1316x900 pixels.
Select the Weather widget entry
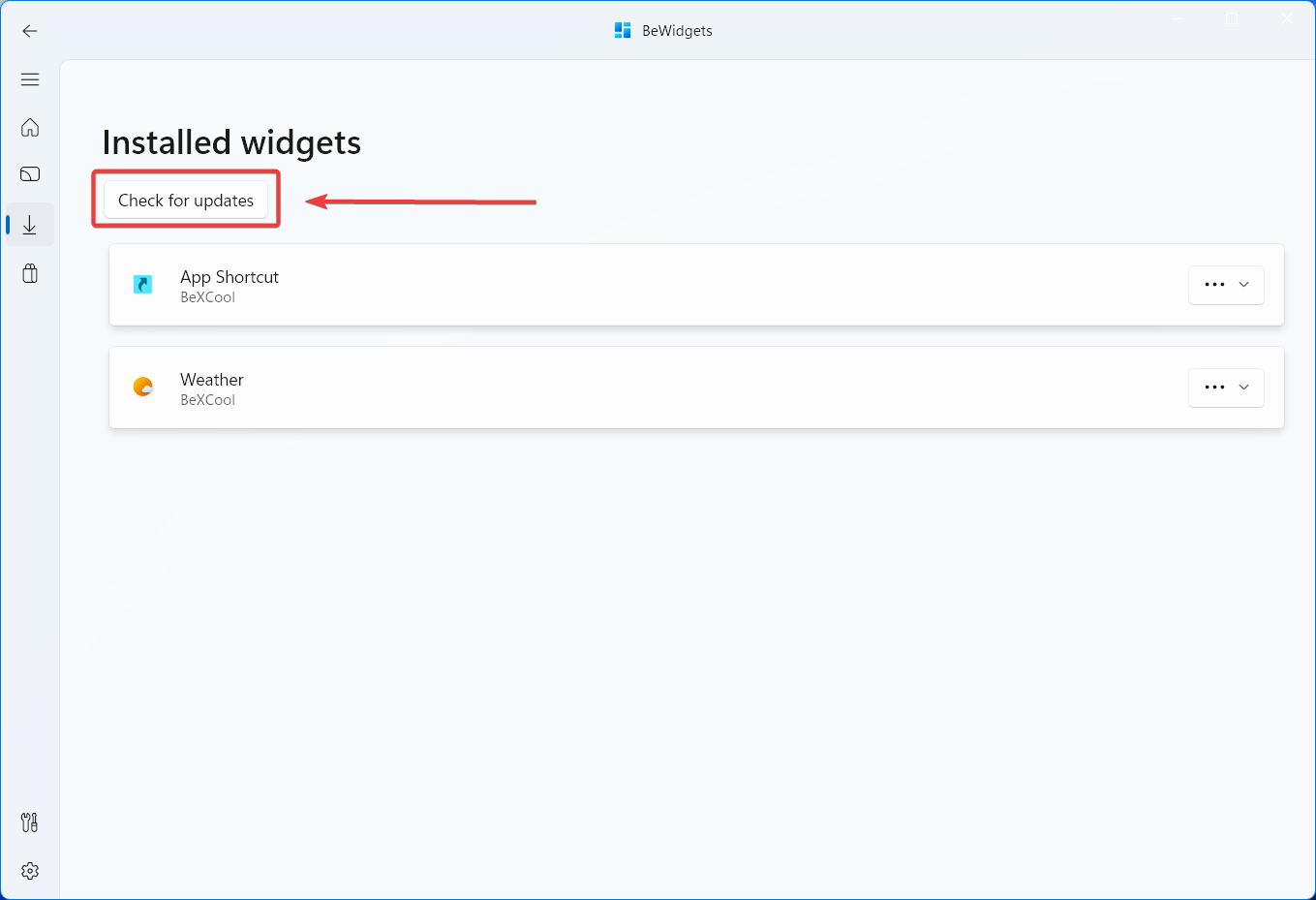click(581, 388)
